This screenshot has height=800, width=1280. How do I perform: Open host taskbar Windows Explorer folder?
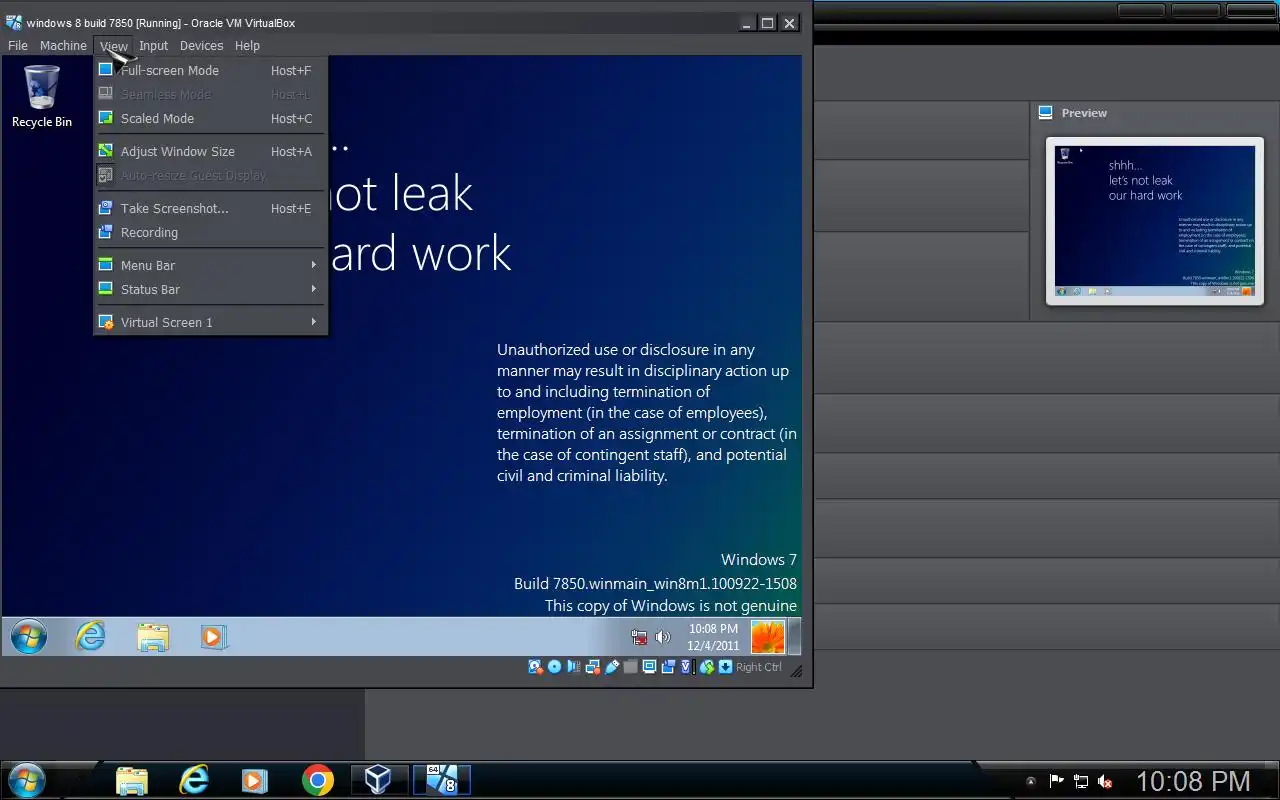pyautogui.click(x=132, y=780)
